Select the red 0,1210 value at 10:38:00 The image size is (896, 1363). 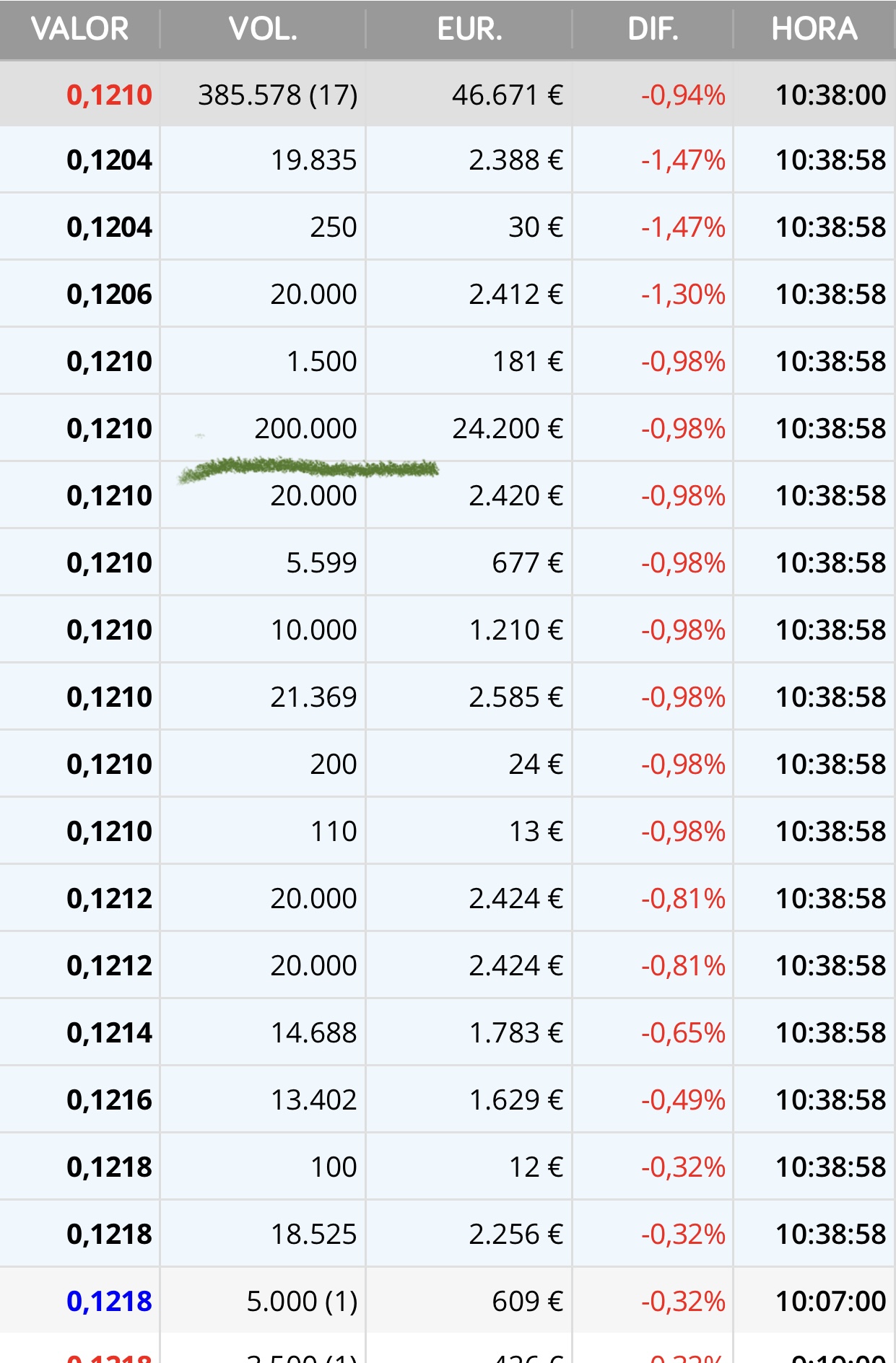[109, 95]
